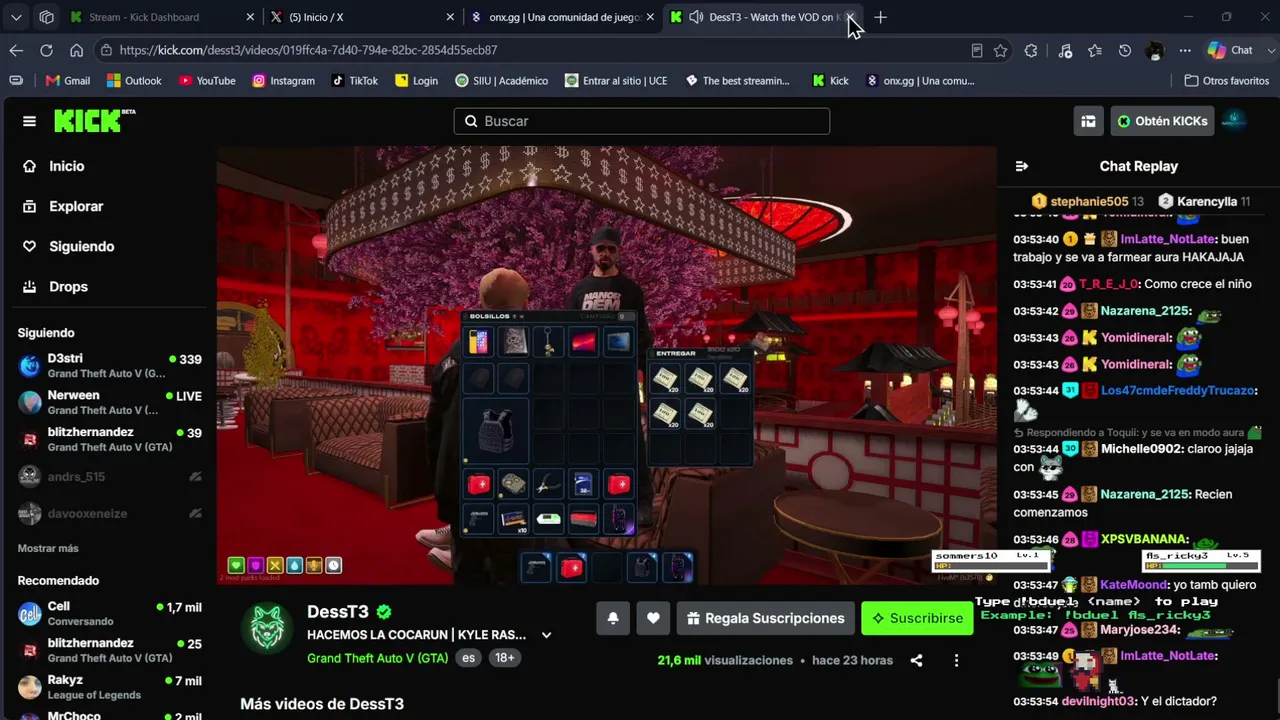
Task: Open the Instagram bookmark
Action: click(283, 81)
